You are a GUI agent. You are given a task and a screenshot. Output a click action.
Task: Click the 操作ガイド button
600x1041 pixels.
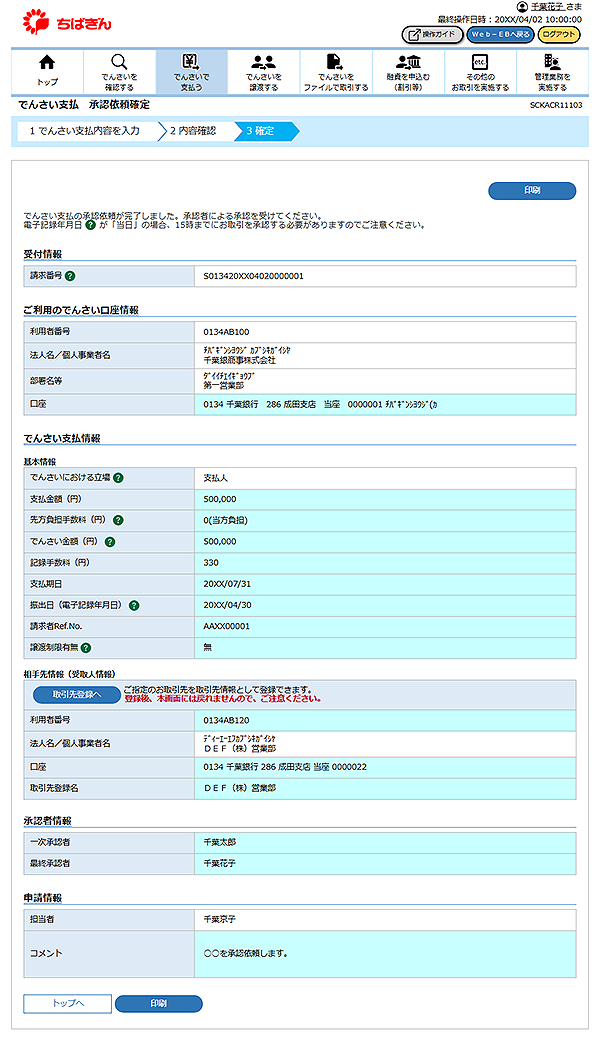click(431, 34)
